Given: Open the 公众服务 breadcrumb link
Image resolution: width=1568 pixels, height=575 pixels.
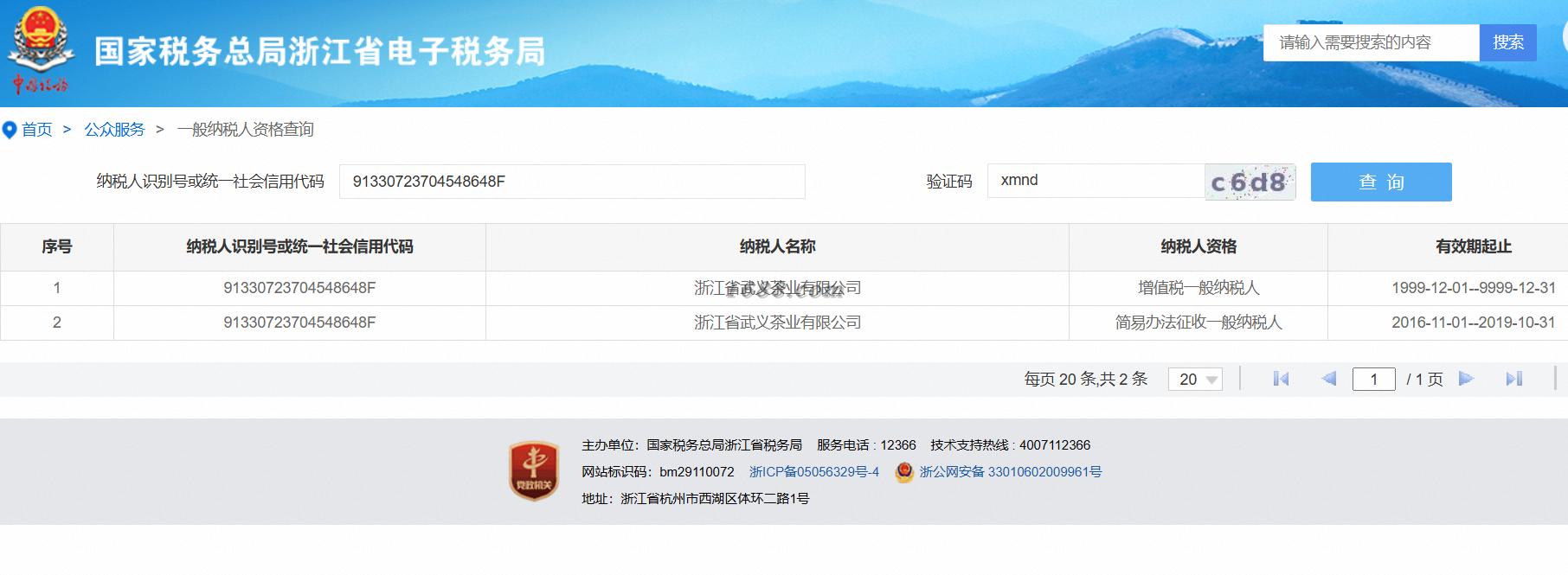Looking at the screenshot, I should 114,130.
